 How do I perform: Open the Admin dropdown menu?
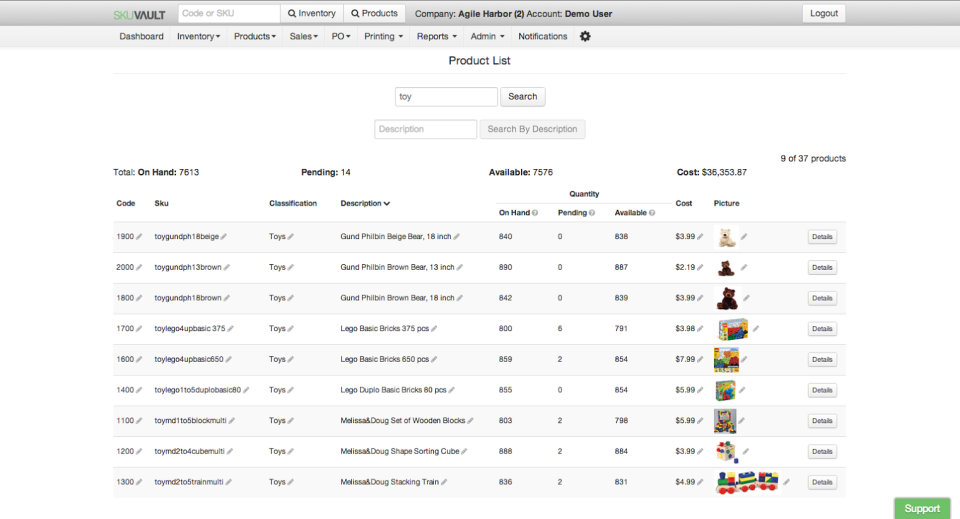coord(487,36)
